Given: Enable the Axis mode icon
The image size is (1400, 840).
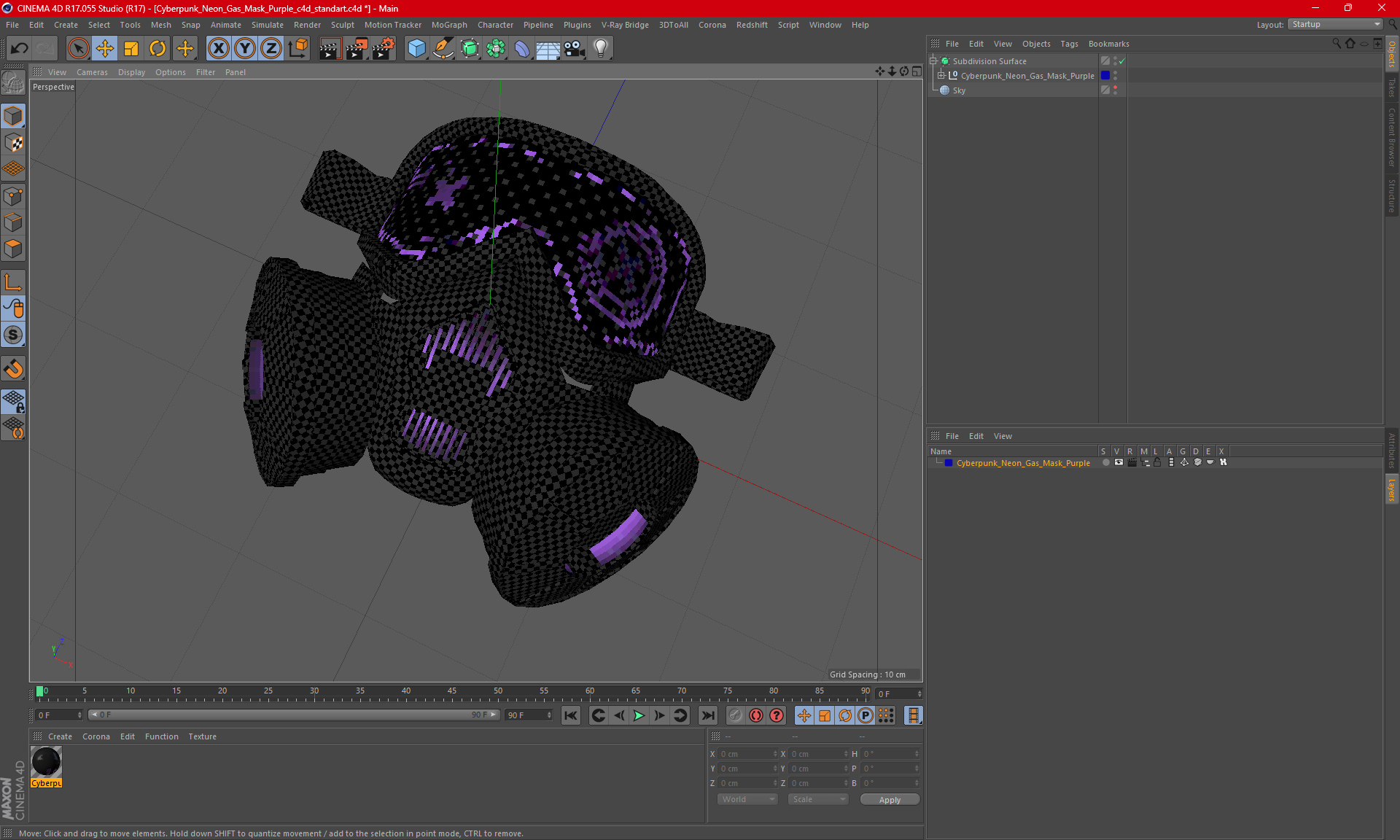Looking at the screenshot, I should click(13, 282).
